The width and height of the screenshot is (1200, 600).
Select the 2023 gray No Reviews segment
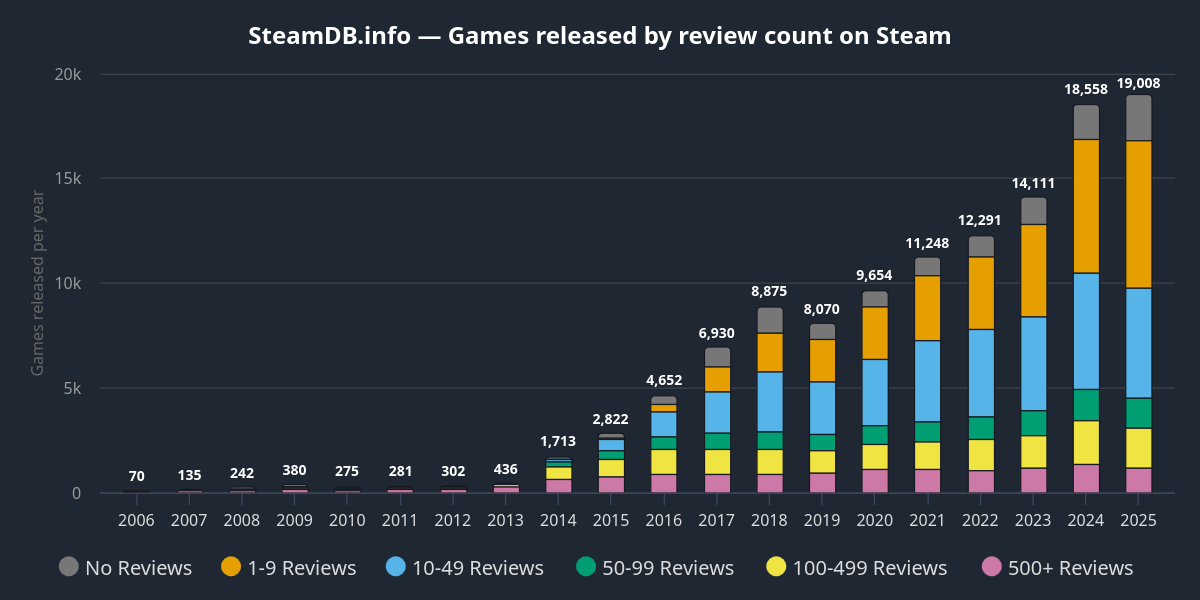pos(1033,210)
